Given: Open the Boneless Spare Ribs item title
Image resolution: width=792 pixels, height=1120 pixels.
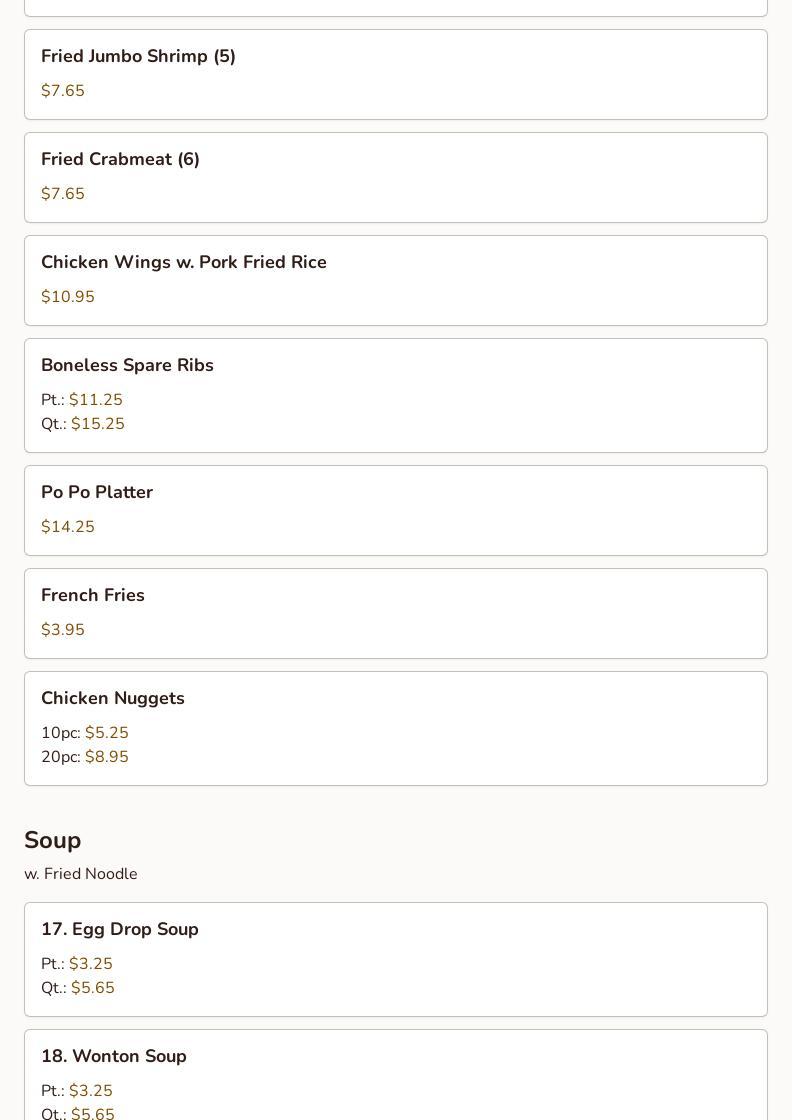Looking at the screenshot, I should pos(127,366).
